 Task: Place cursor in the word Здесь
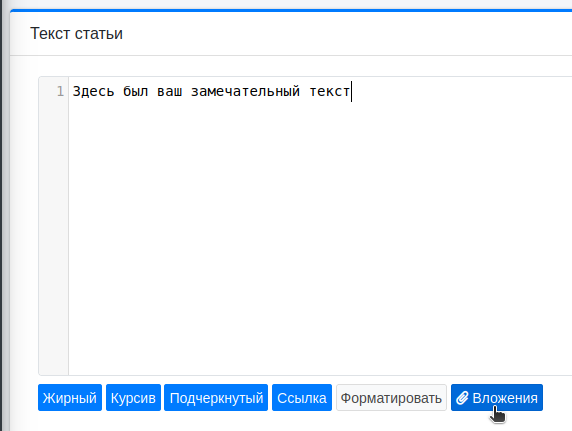(x=93, y=91)
